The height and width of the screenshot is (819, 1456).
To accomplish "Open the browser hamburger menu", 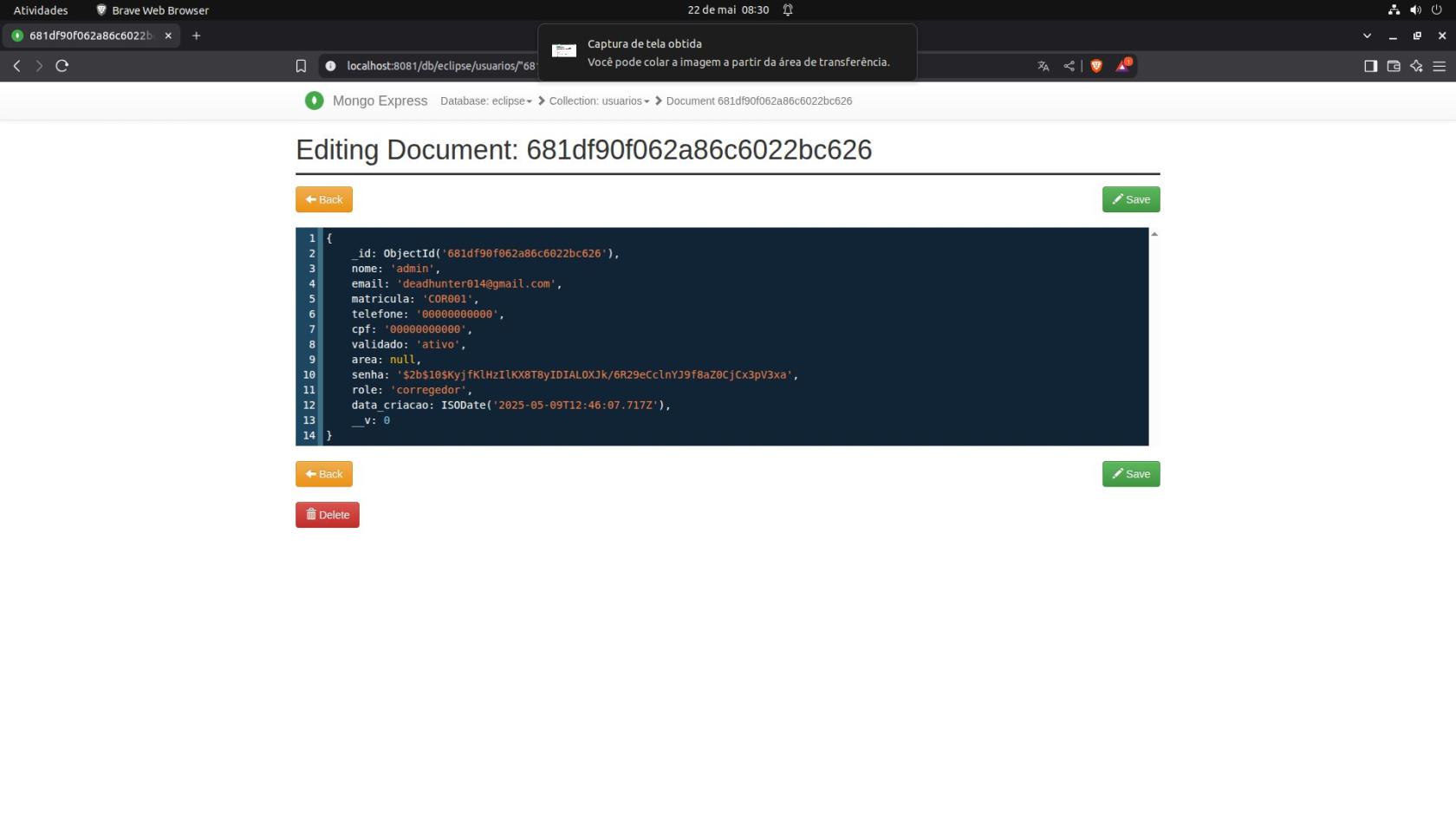I will [1440, 66].
